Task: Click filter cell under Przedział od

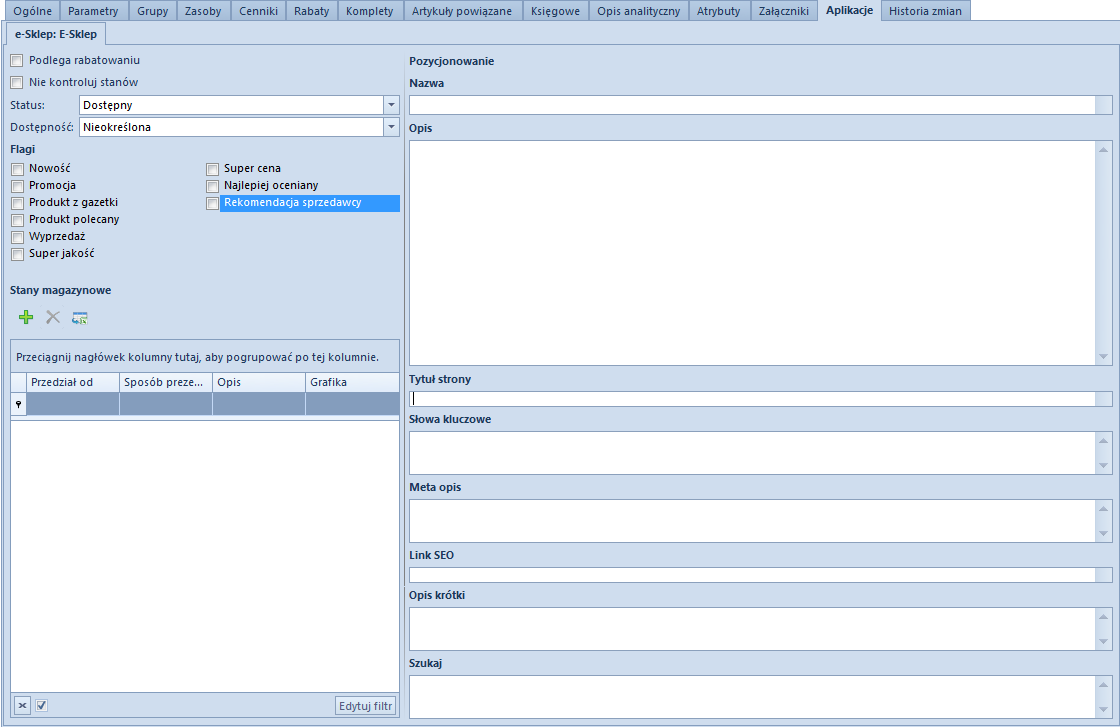Action: coord(73,404)
